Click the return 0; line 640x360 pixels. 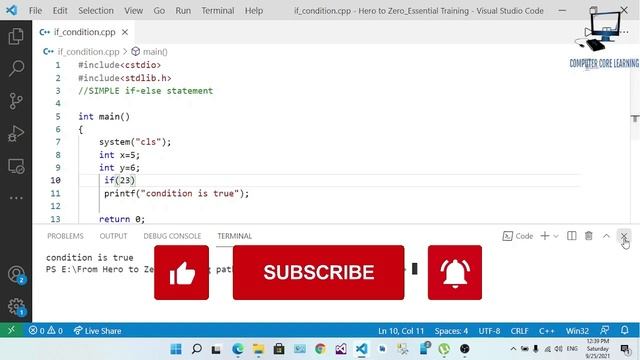[x=122, y=219]
